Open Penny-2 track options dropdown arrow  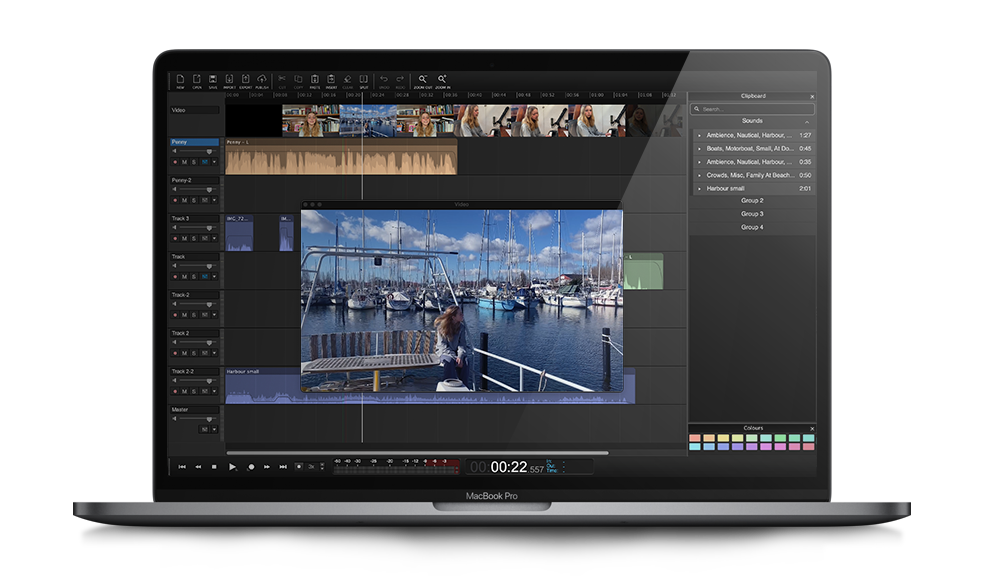pos(215,200)
